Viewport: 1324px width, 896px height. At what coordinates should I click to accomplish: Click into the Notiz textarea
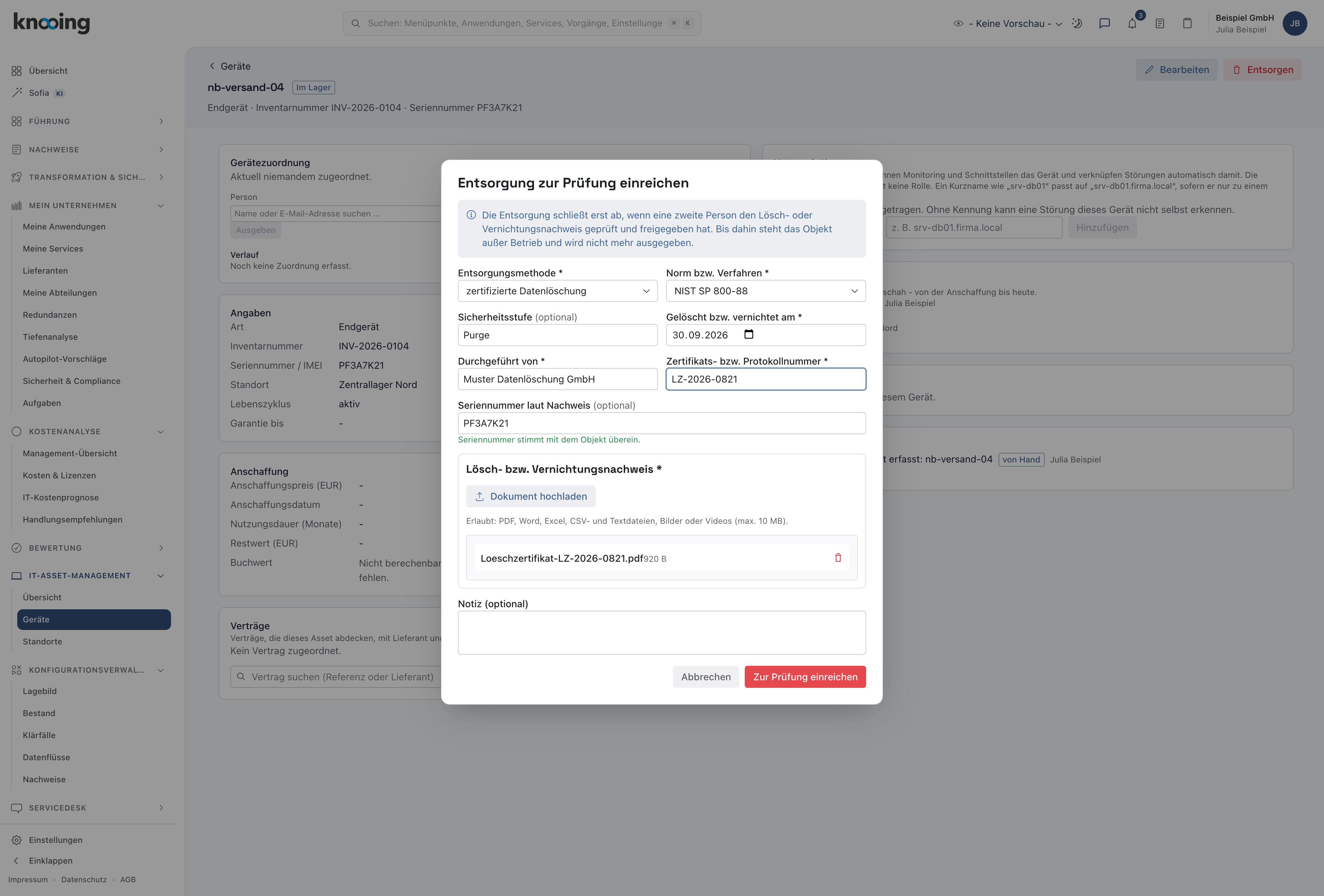pos(661,632)
